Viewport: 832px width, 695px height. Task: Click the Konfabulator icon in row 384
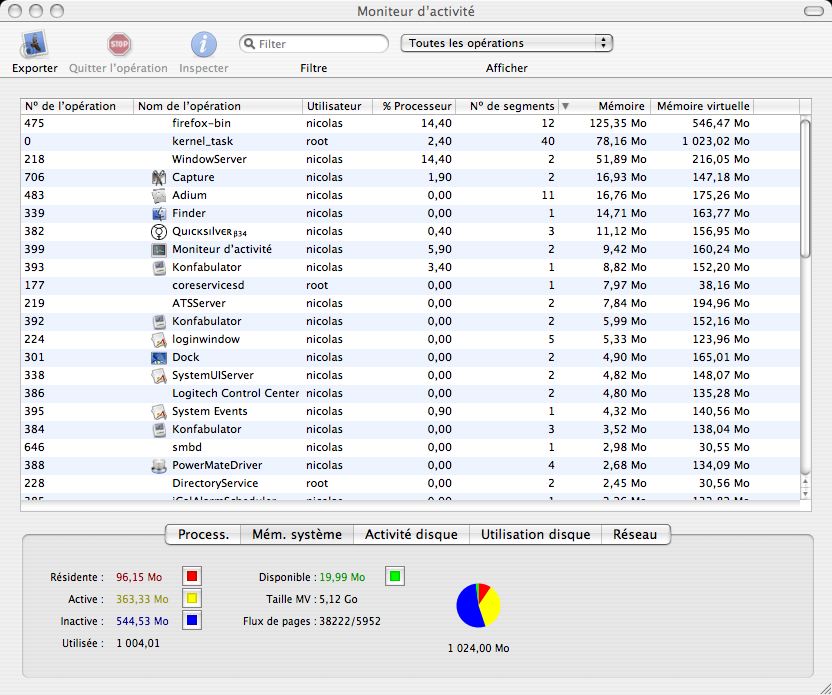159,430
